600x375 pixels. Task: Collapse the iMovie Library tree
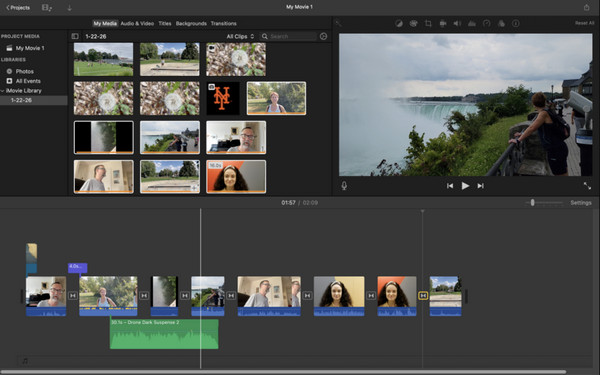tap(2, 91)
